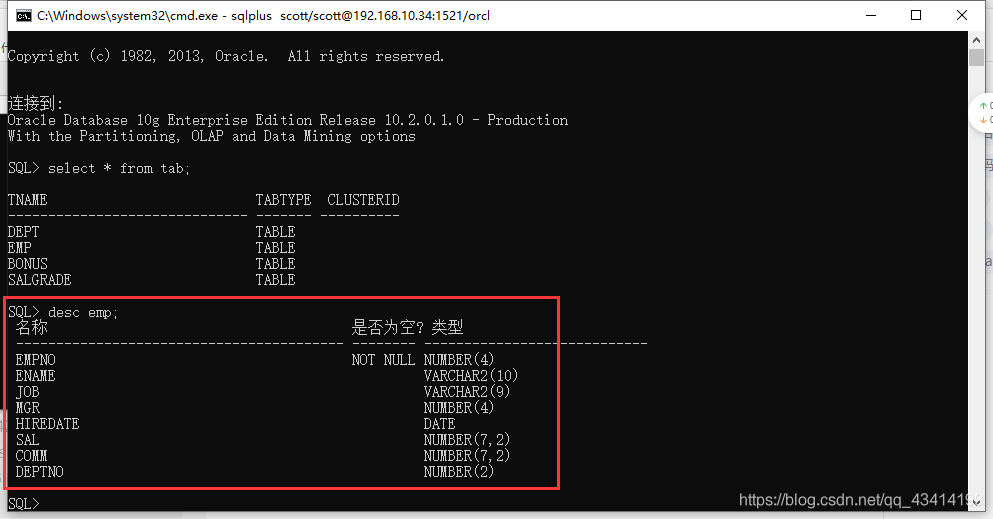Click the TNAME column header

27,200
